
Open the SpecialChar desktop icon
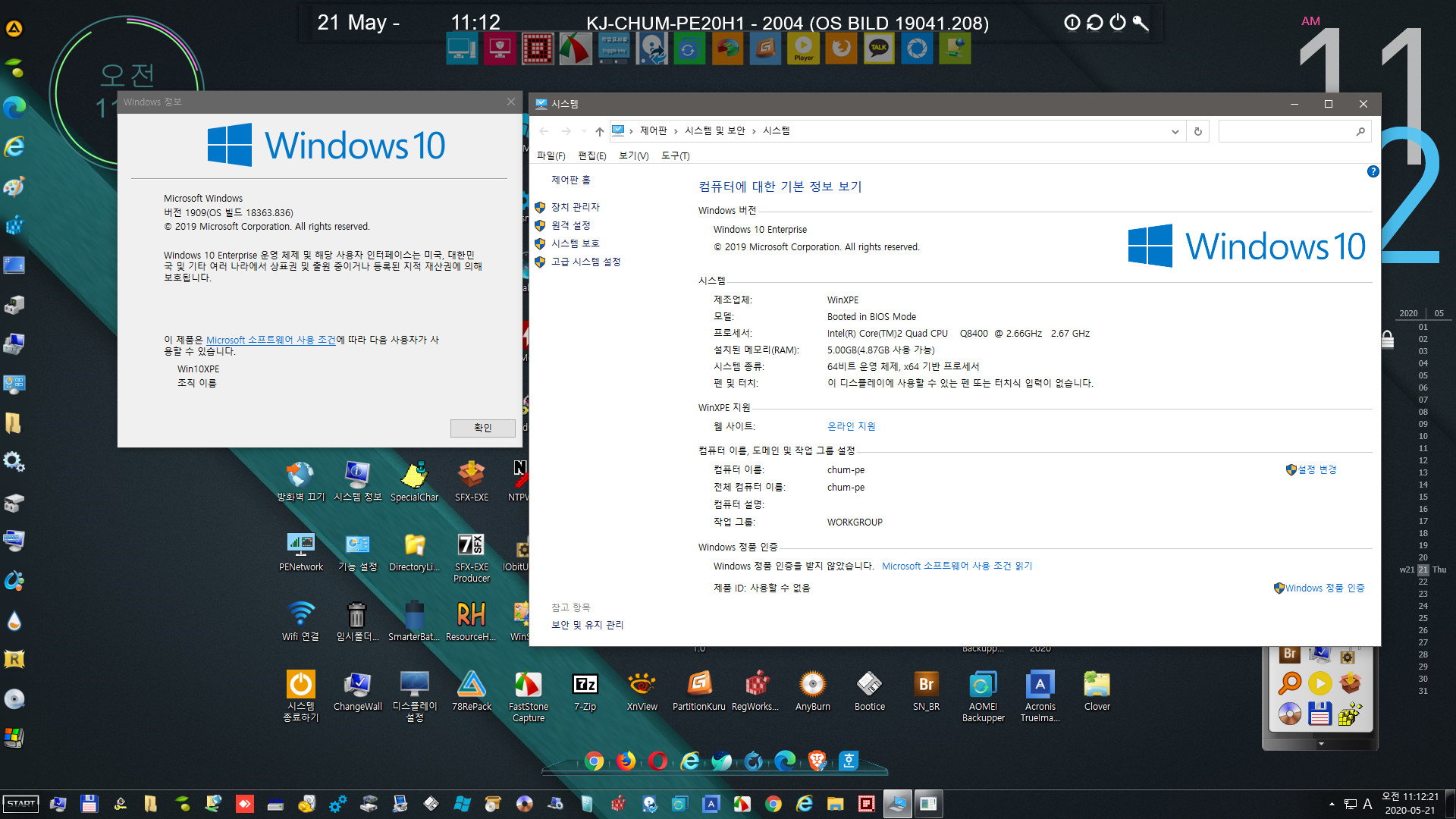415,482
